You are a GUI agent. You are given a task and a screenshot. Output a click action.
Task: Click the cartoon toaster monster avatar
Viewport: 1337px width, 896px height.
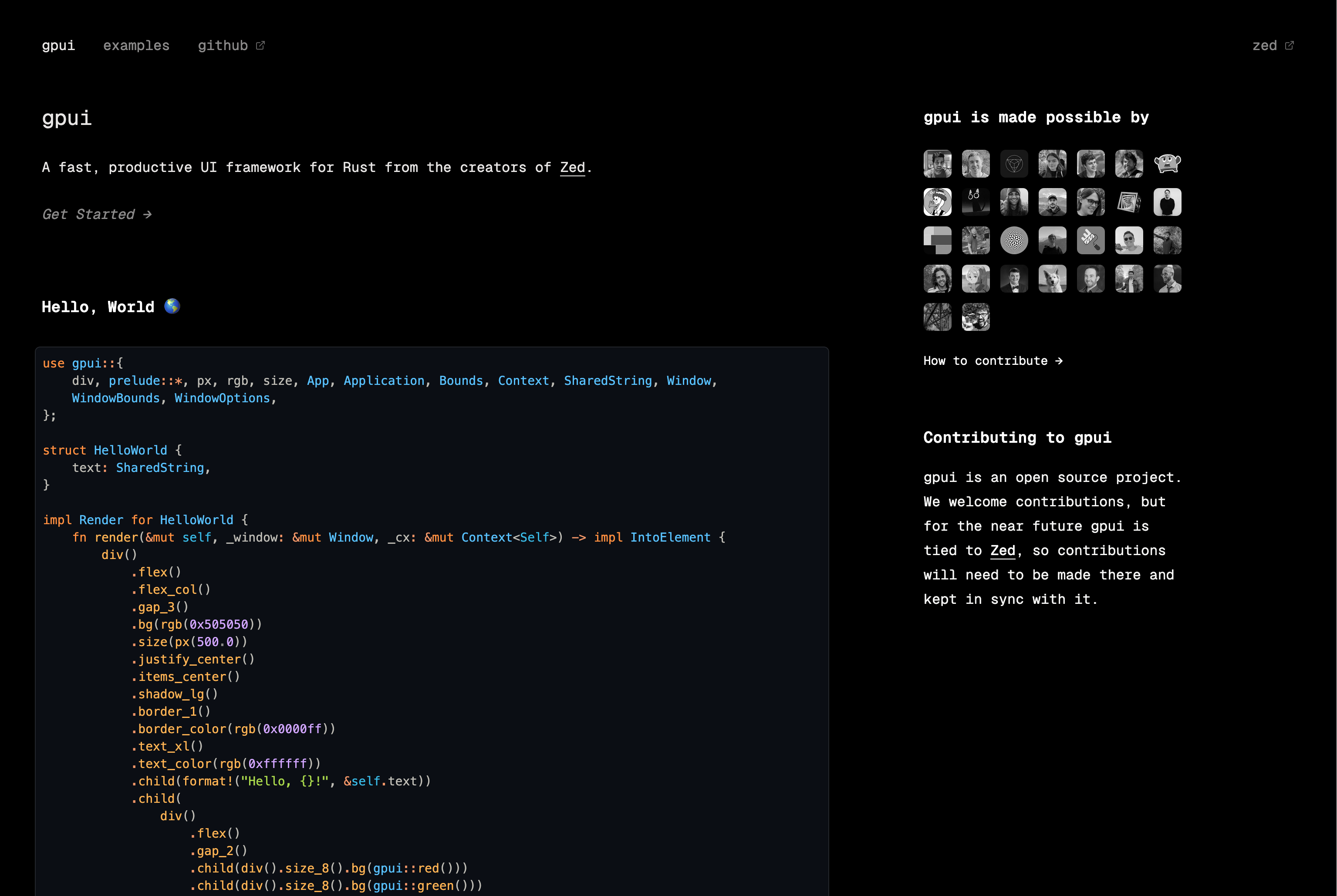coord(1167,164)
